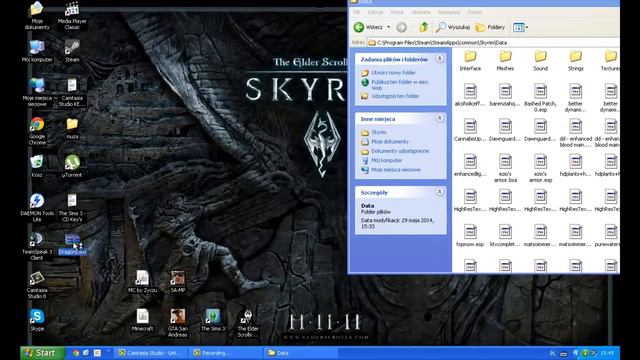Click Publikuj ten folder w sieci Web
This screenshot has width=640, height=360.
point(400,85)
